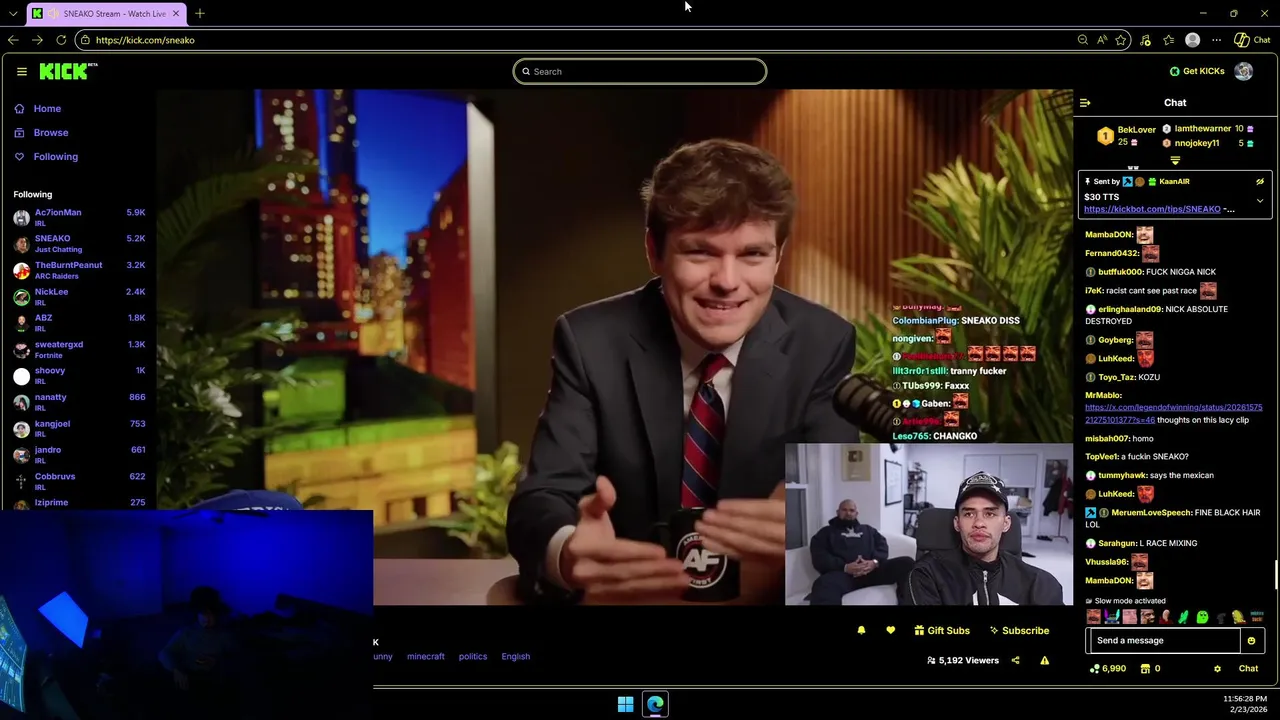
Task: Reload the page with refresh icon
Action: pos(61,40)
